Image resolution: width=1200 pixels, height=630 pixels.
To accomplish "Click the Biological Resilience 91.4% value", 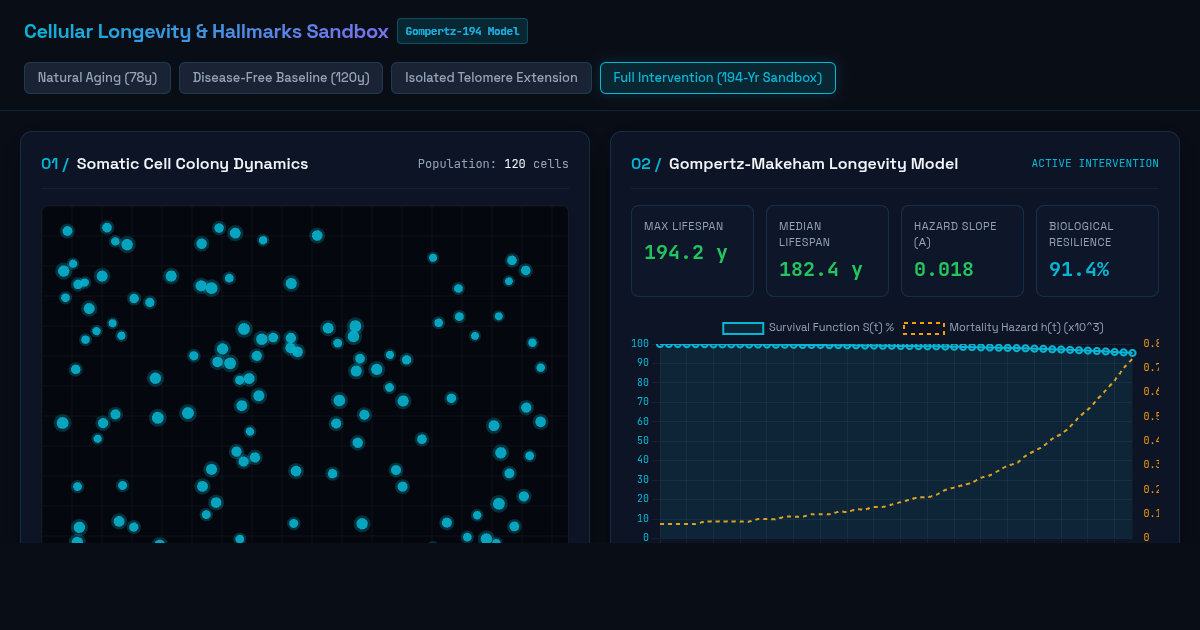I will (1079, 268).
